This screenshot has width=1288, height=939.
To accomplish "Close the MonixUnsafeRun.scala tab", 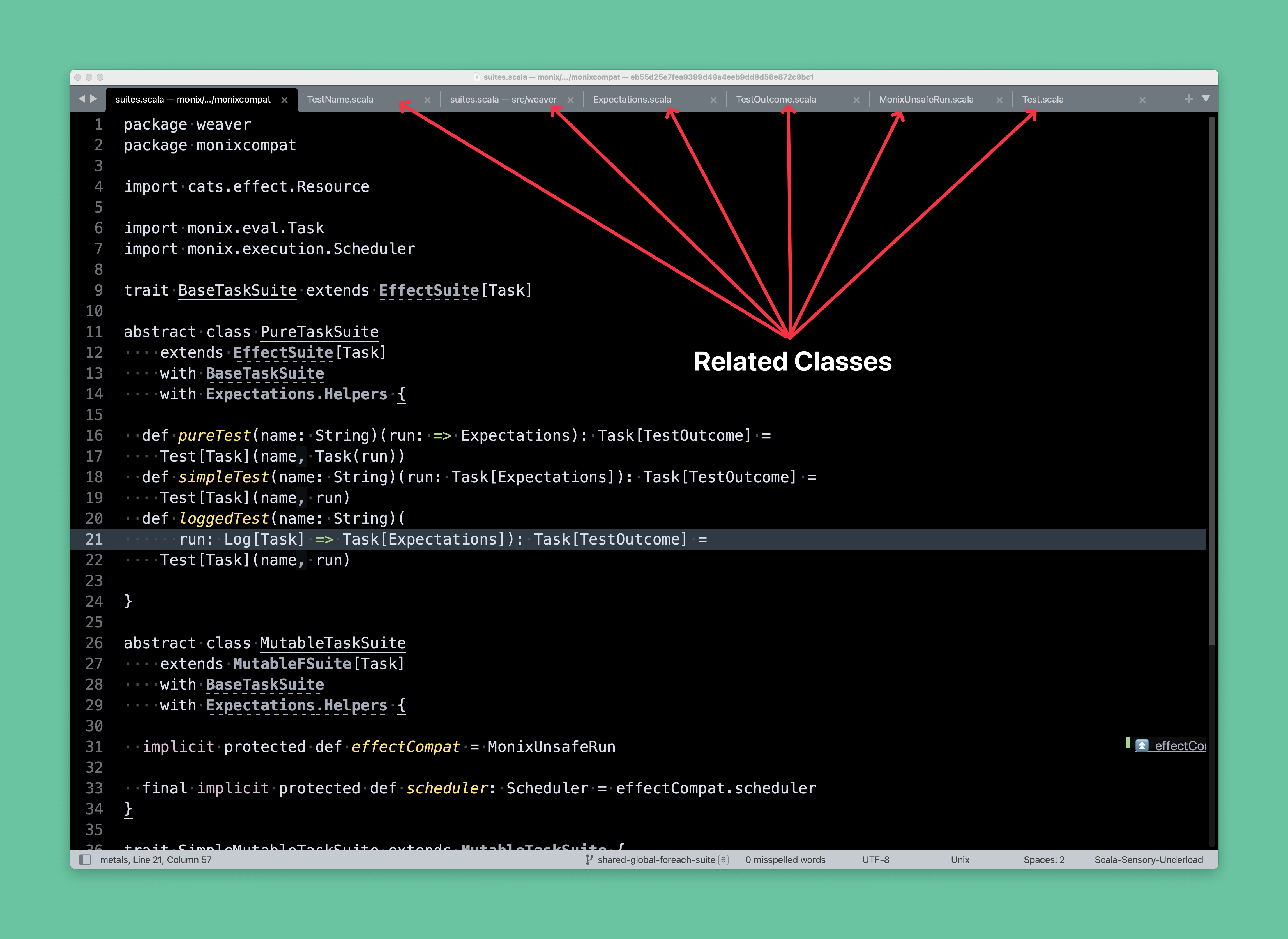I will pos(999,100).
